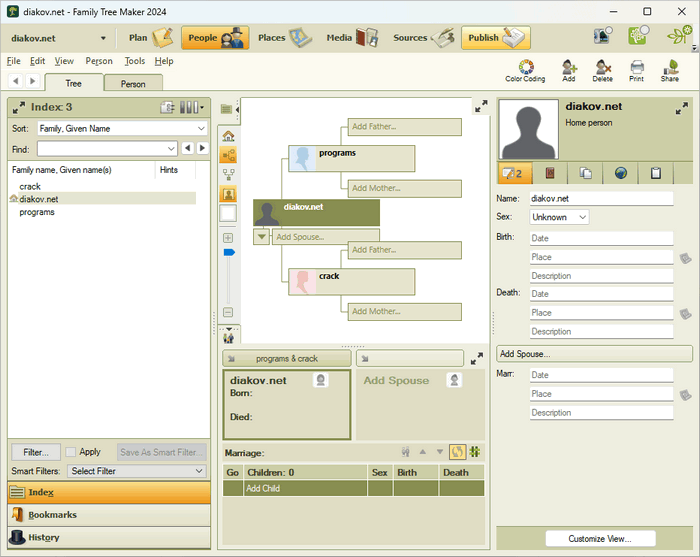This screenshot has height=557, width=700.
Task: Expand the Sex dropdown
Action: (x=559, y=217)
